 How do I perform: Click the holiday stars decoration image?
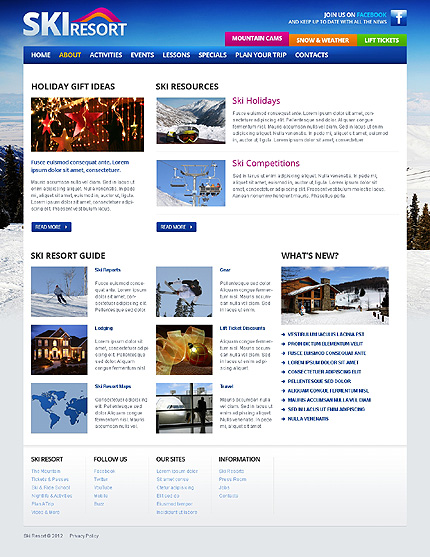point(87,125)
